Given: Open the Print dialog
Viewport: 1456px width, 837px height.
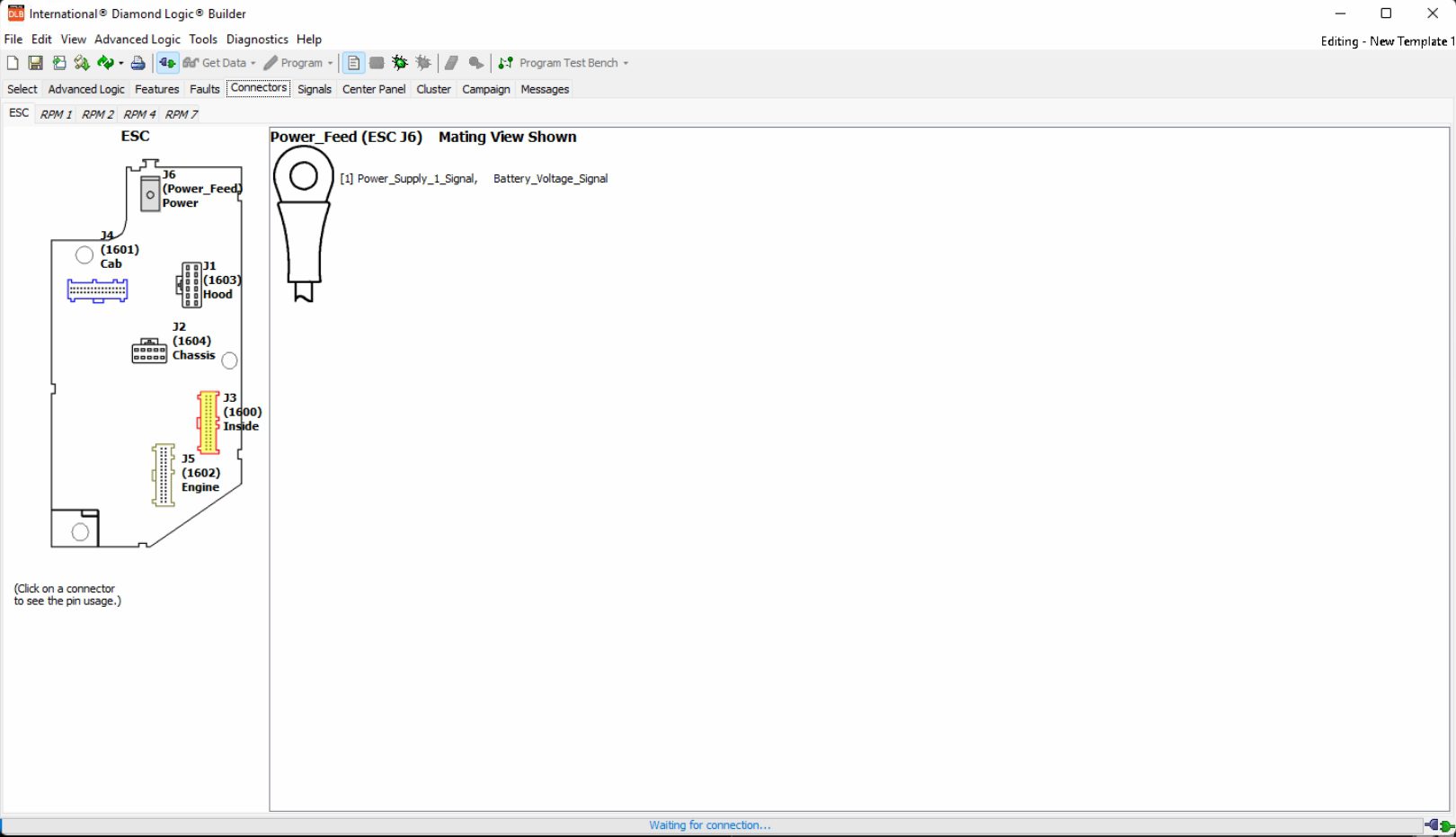Looking at the screenshot, I should pyautogui.click(x=138, y=63).
